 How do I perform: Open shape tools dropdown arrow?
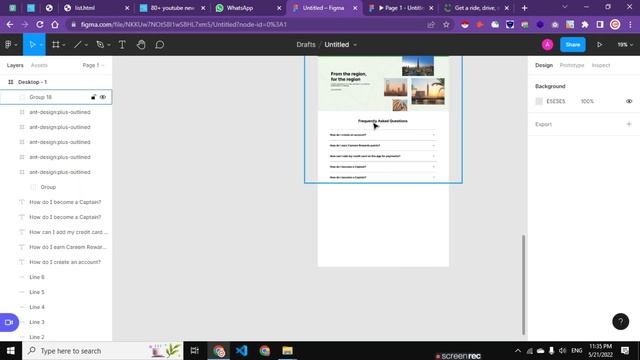pyautogui.click(x=86, y=45)
